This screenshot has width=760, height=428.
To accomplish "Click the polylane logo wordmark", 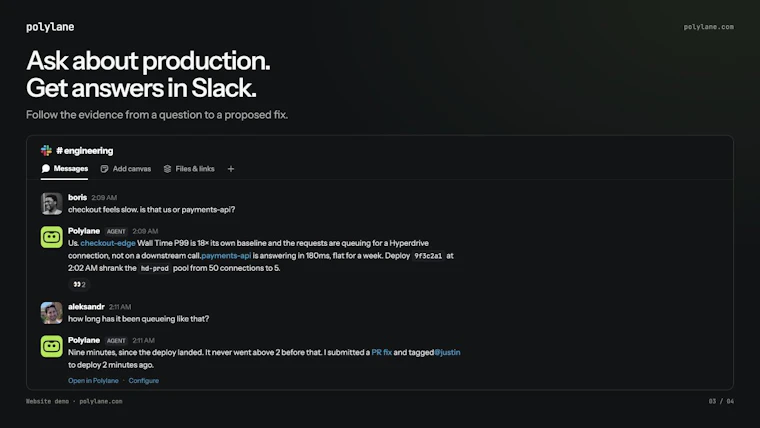I will (50, 27).
